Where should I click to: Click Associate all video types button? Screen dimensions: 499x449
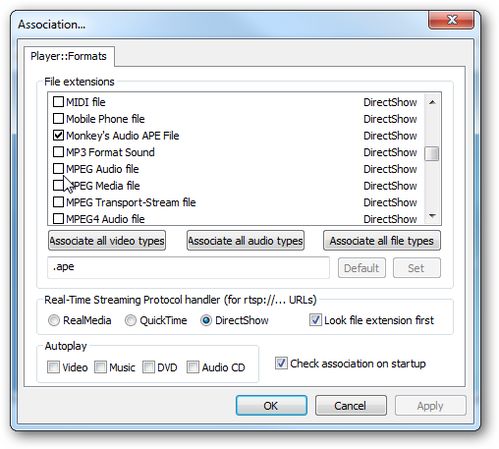pos(107,241)
